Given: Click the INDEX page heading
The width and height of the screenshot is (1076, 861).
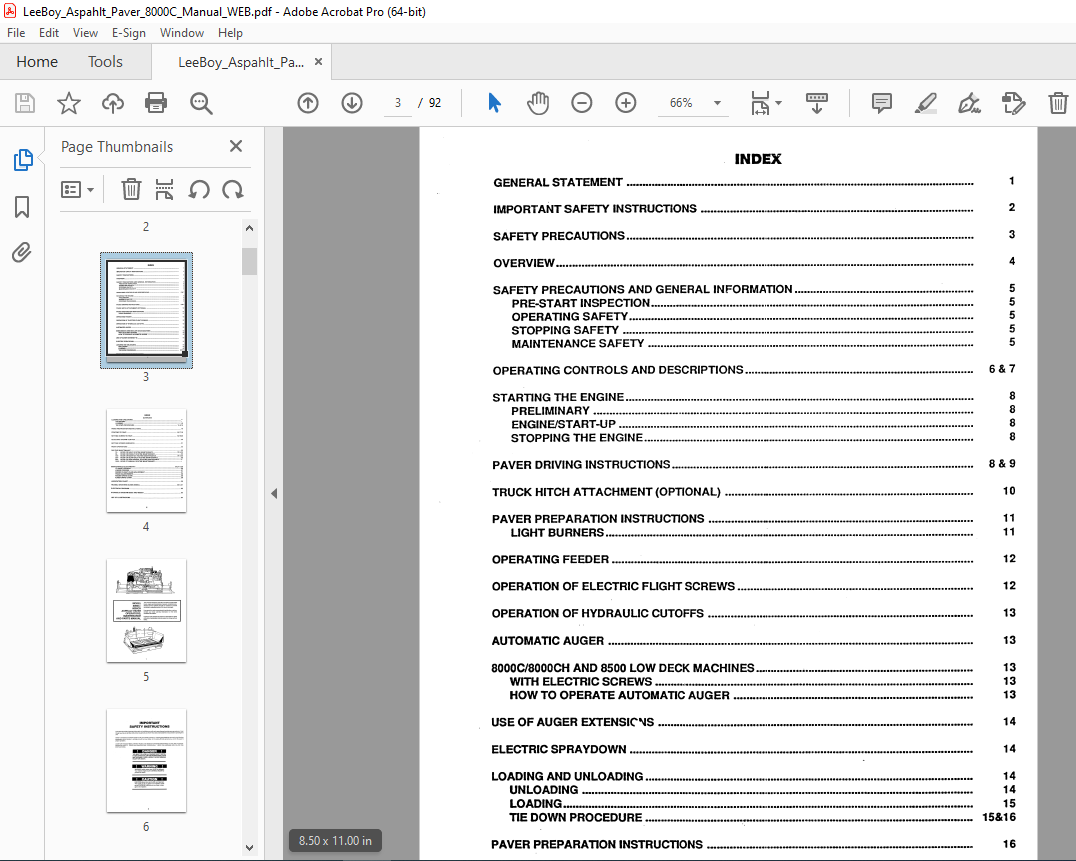Looking at the screenshot, I should pos(758,159).
